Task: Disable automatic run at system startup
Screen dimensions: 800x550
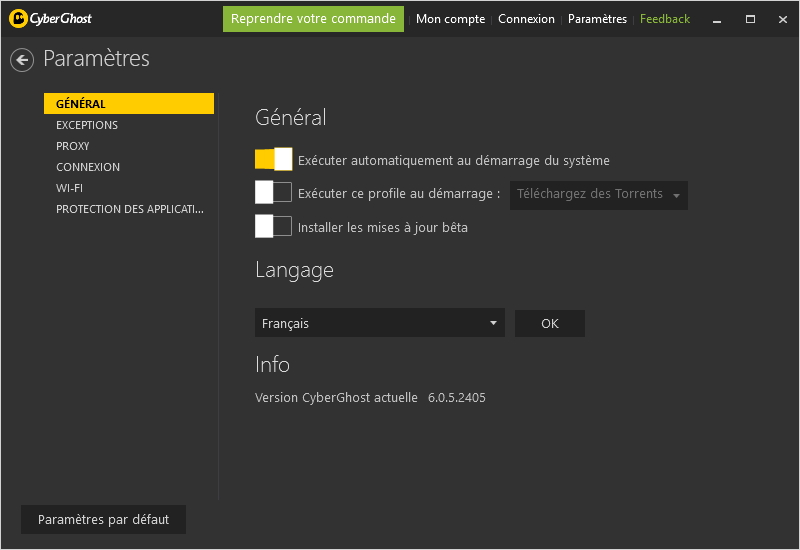Action: coord(273,159)
